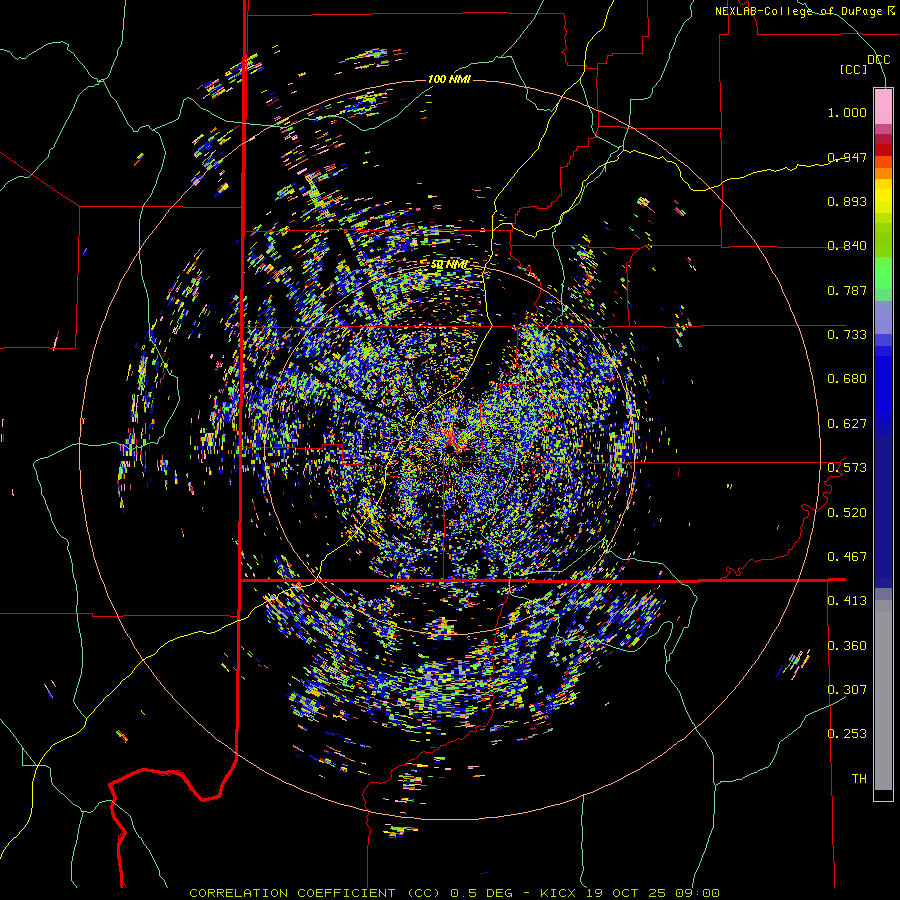
Task: Click the 0.627 scale value
Action: tap(847, 424)
